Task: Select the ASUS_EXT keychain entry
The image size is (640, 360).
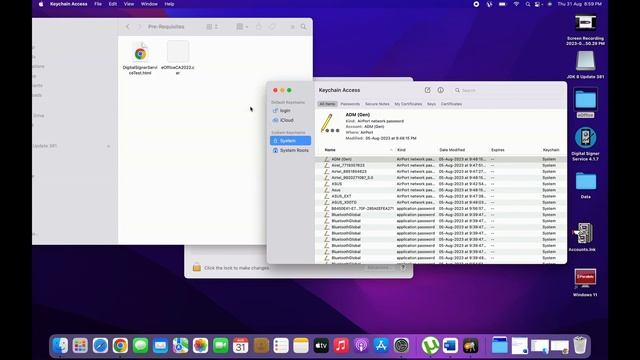Action: 441,196
